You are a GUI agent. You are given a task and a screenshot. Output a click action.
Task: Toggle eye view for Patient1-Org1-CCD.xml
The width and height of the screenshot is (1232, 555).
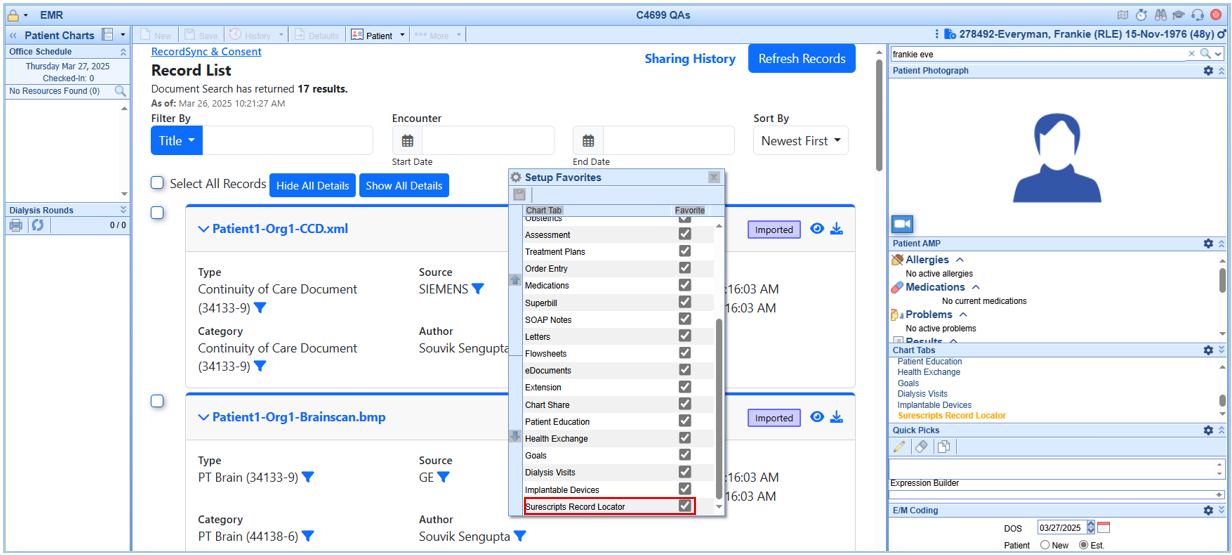coord(817,229)
